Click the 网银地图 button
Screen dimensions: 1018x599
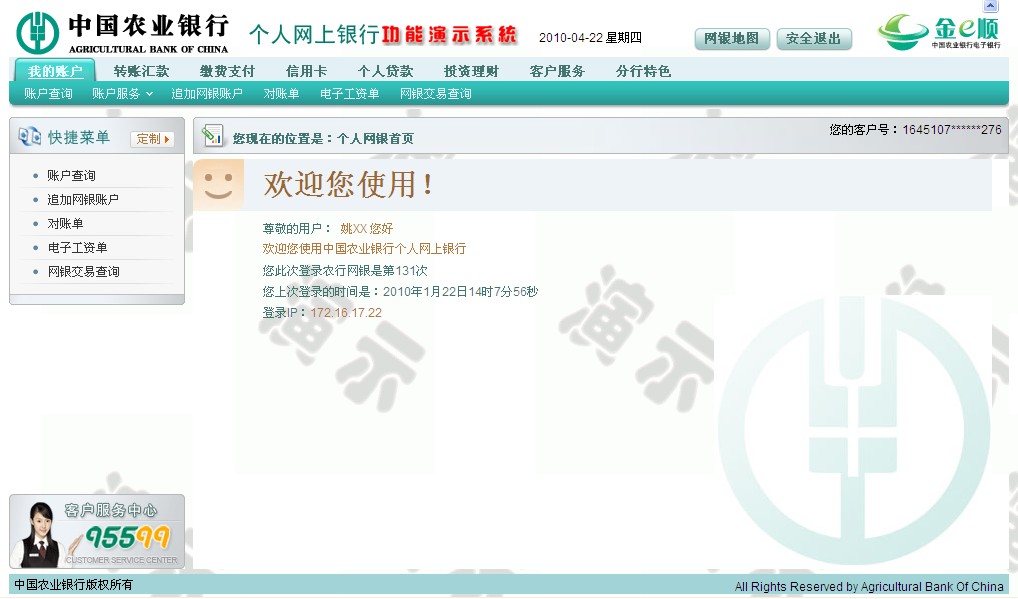pyautogui.click(x=732, y=39)
